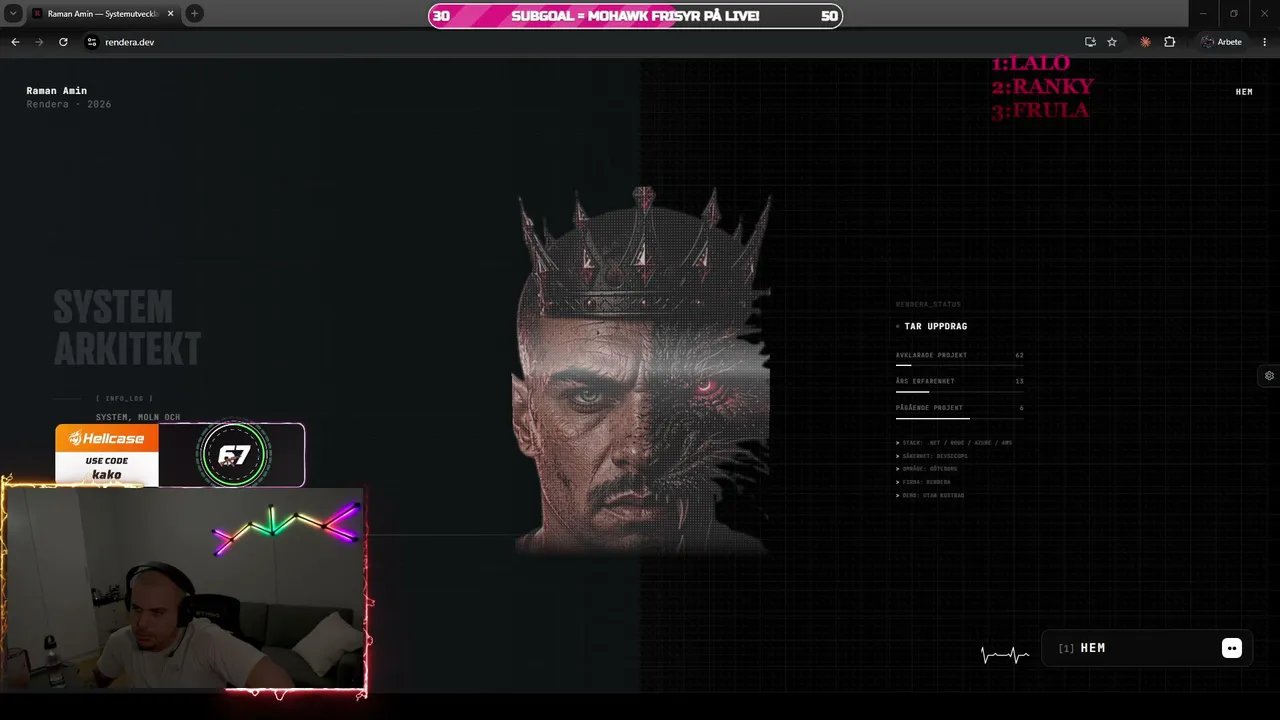Open the Arbete profile button
The height and width of the screenshot is (720, 1280).
[x=1221, y=42]
